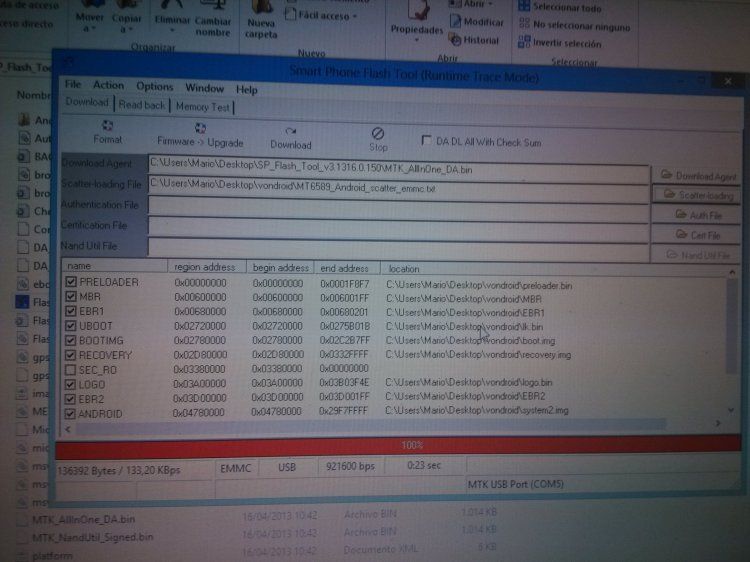Select the recovery.img location entry

point(478,355)
